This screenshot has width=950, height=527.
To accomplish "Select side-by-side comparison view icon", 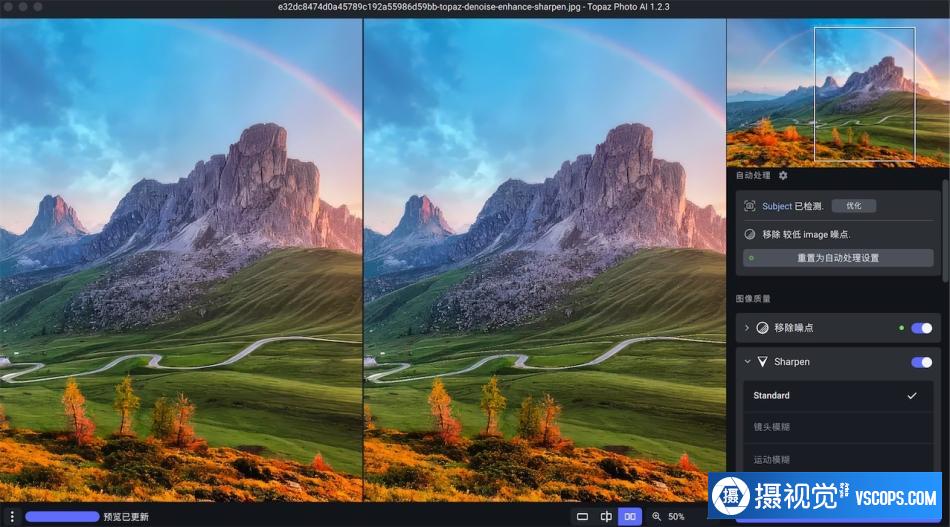I will click(630, 517).
